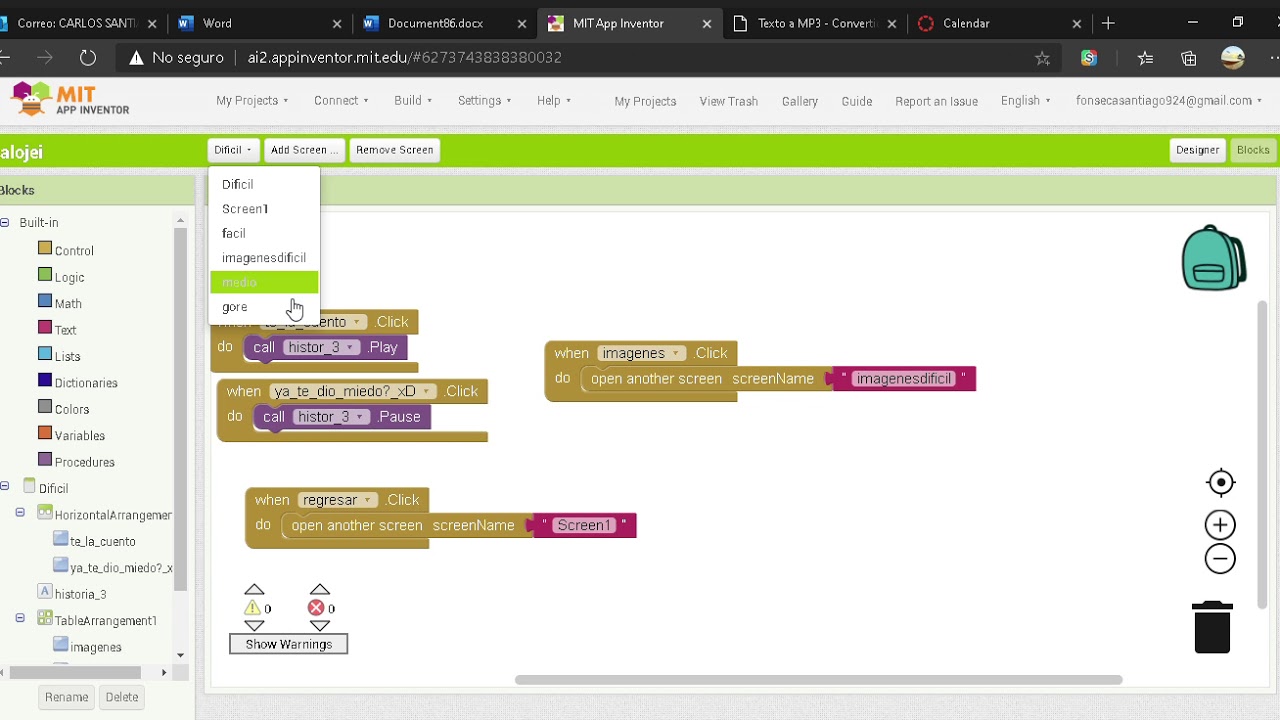This screenshot has height=720, width=1280.
Task: Switch to the Designer view
Action: coord(1197,150)
